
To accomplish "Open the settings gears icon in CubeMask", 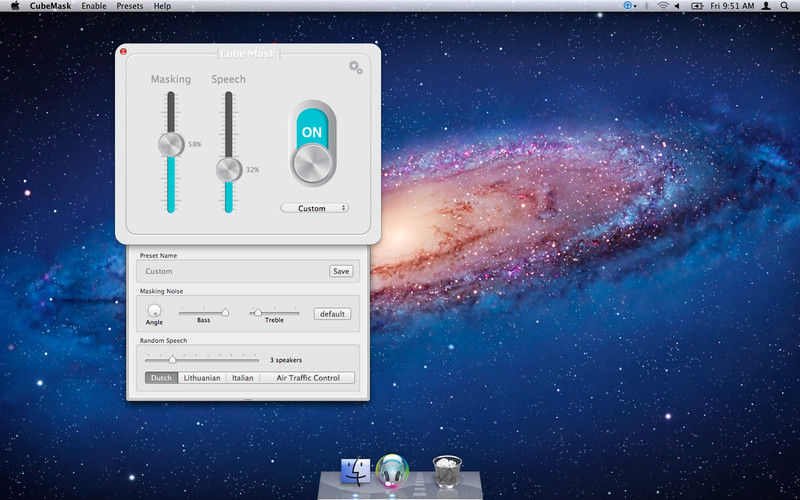I will 356,67.
